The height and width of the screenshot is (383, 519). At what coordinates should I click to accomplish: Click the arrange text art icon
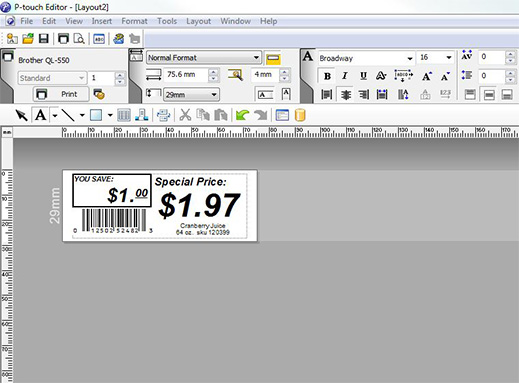click(142, 115)
